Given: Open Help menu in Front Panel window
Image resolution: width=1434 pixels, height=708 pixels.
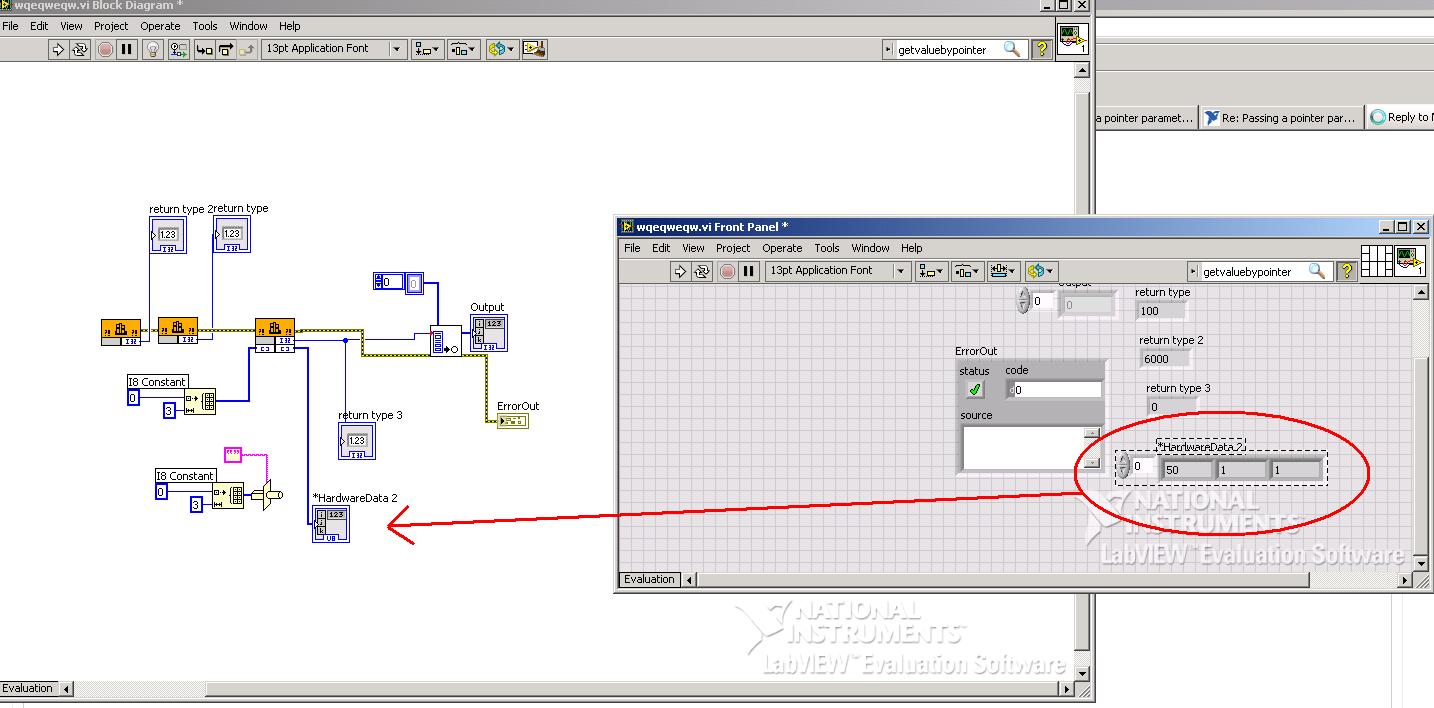Looking at the screenshot, I should tap(911, 248).
